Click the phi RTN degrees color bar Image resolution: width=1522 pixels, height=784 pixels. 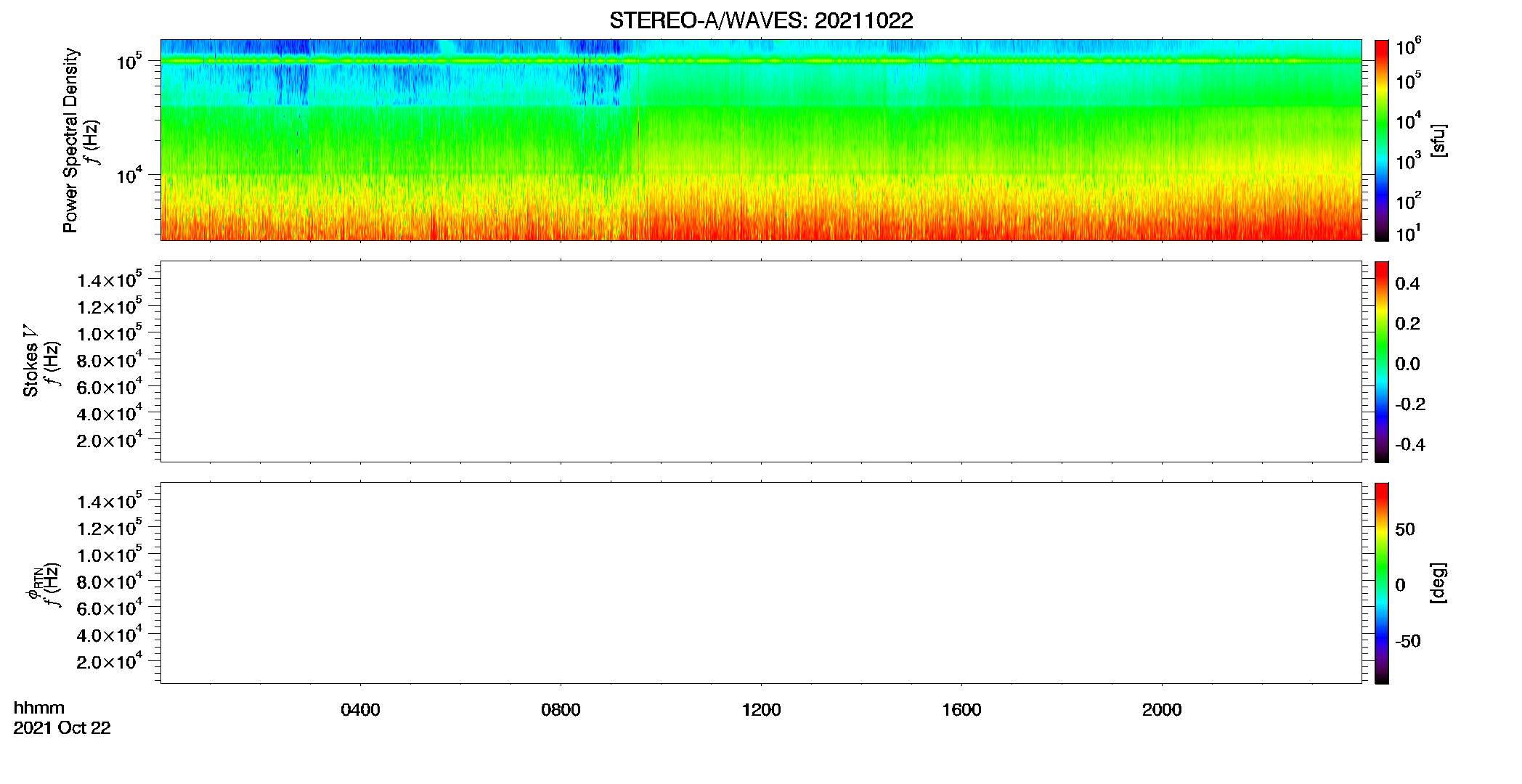pyautogui.click(x=1381, y=583)
